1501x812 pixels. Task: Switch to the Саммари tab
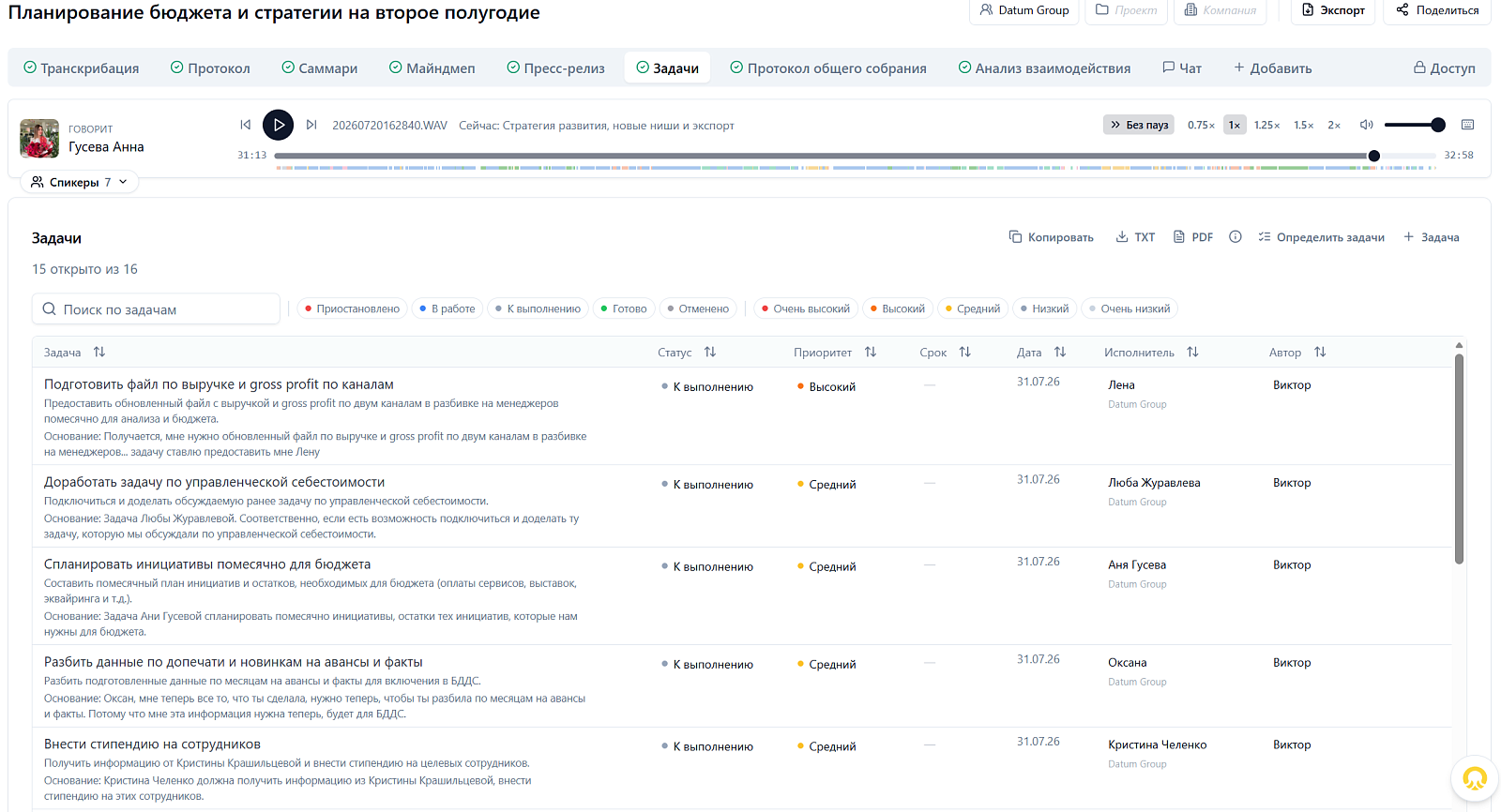(320, 68)
